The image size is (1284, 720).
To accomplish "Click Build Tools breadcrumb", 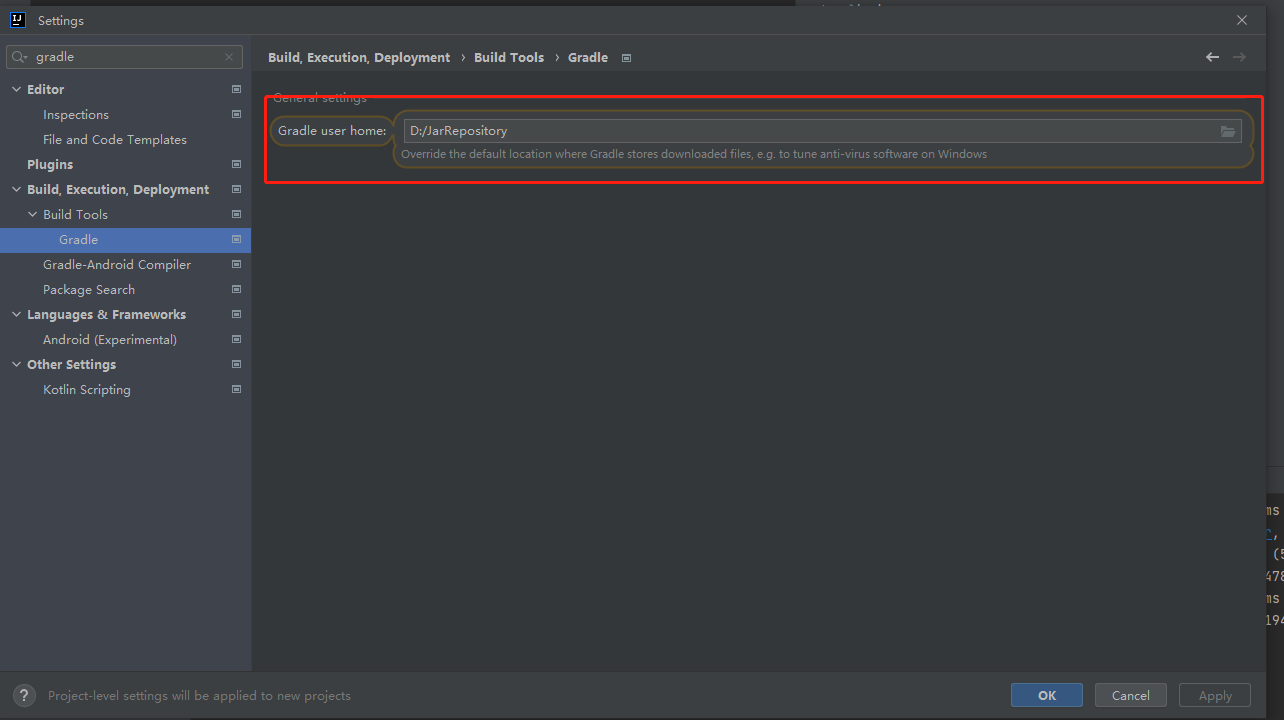I will coord(509,57).
